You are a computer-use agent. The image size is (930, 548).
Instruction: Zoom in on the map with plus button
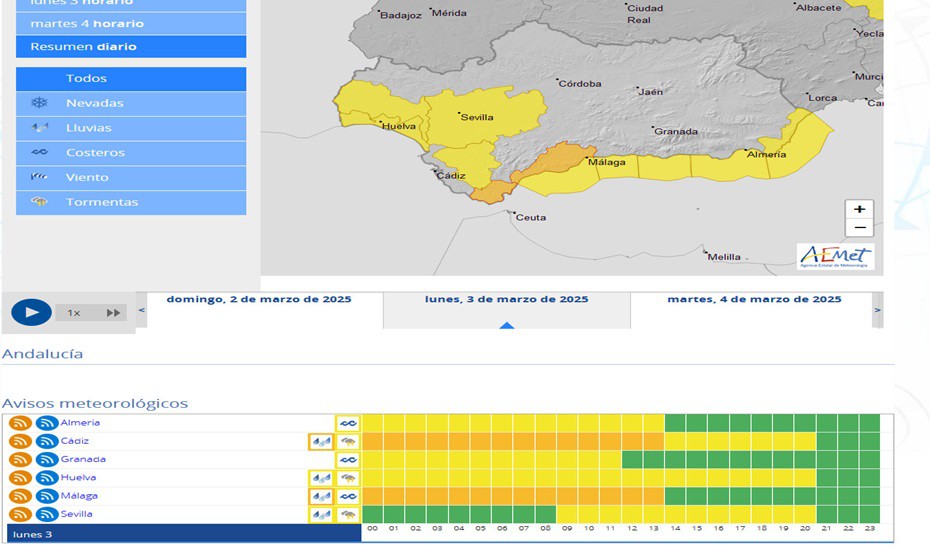pyautogui.click(x=859, y=209)
